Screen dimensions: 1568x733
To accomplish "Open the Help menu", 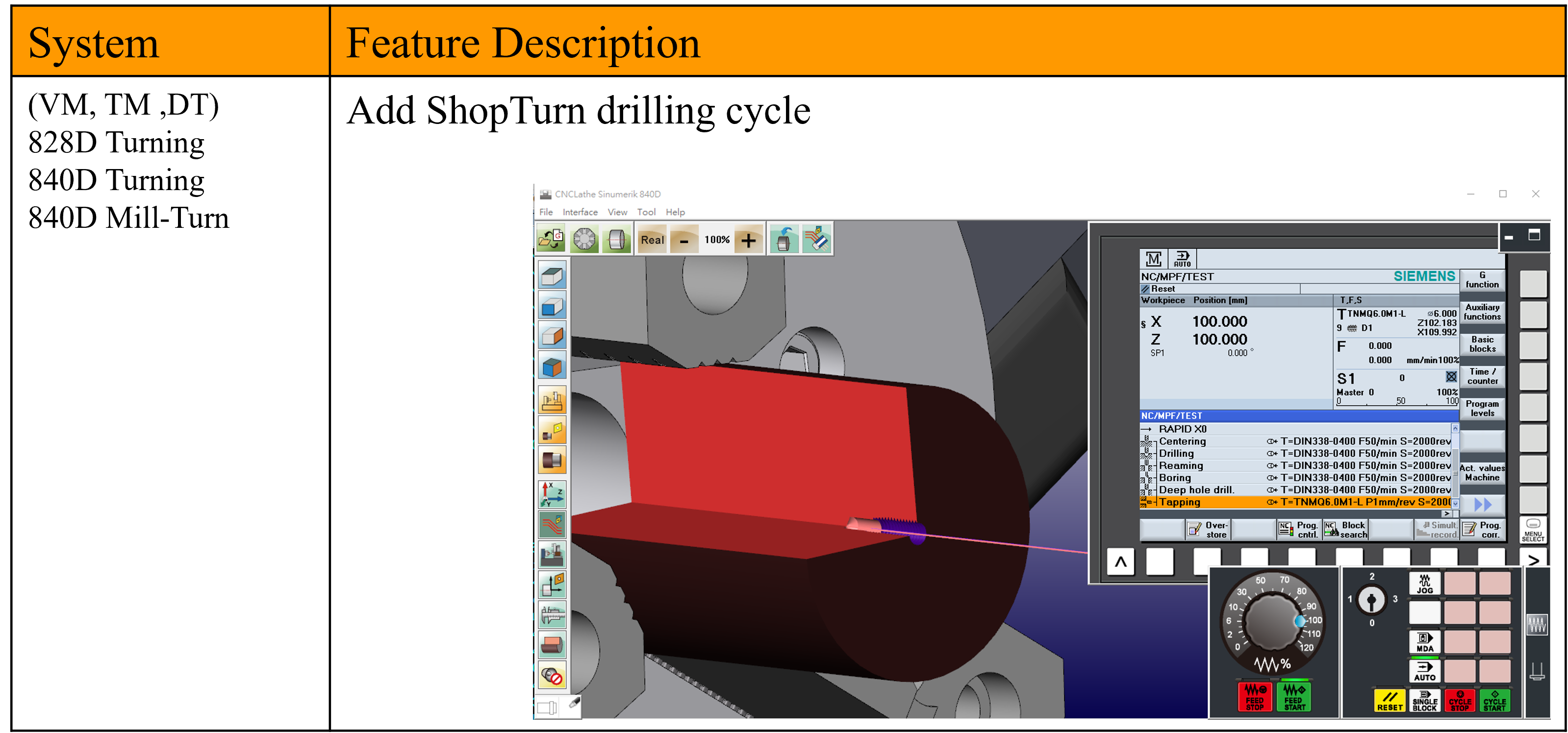I will pyautogui.click(x=675, y=212).
